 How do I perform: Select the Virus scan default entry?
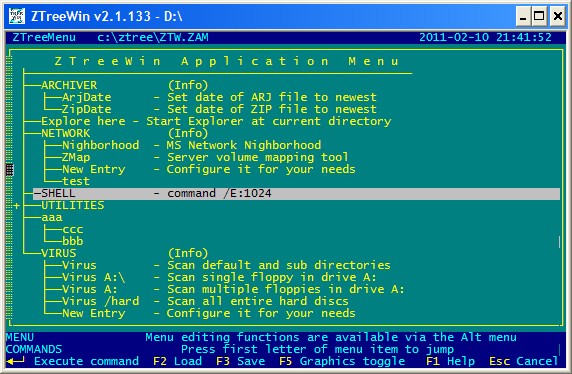coord(79,265)
